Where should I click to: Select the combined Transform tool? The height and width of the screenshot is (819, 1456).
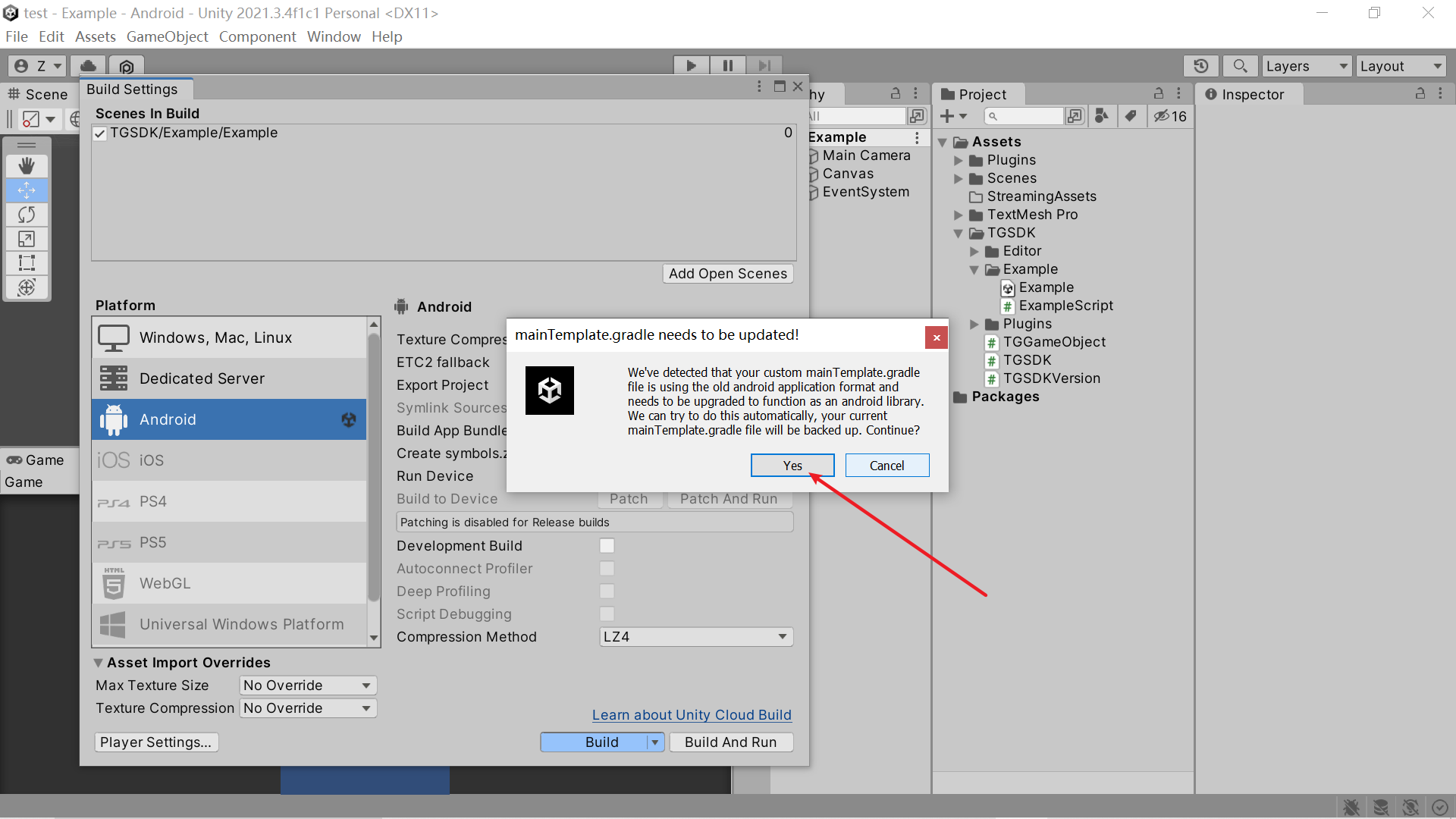coord(27,287)
